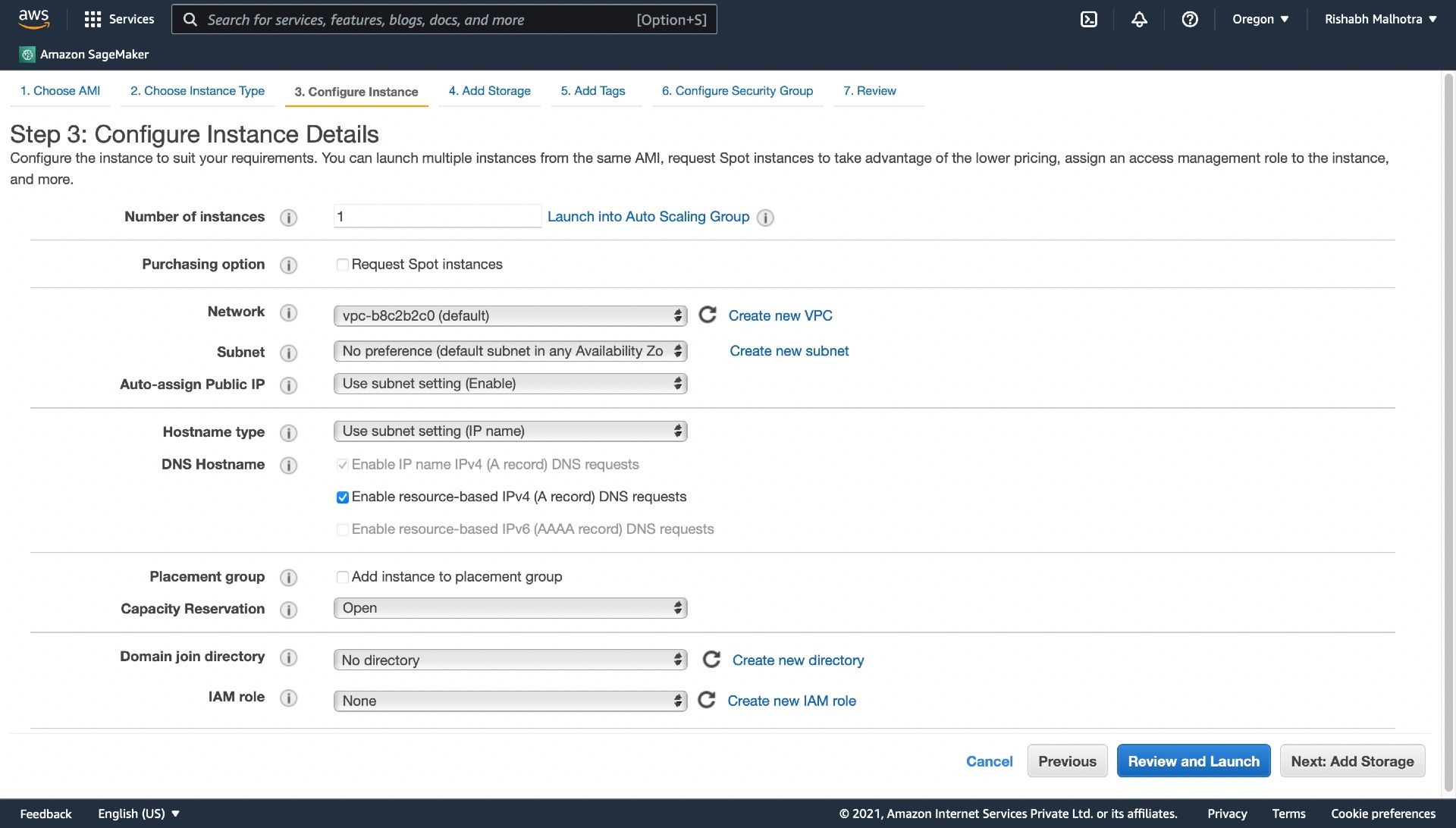Viewport: 1456px width, 828px height.
Task: Open the IAM role dropdown
Action: coord(510,701)
